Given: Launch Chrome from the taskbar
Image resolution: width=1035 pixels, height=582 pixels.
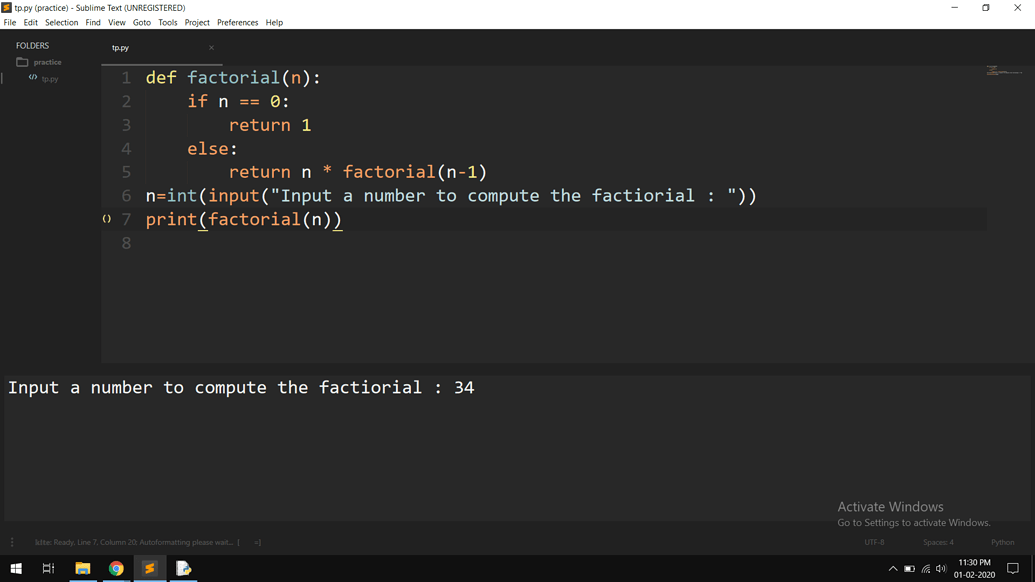Looking at the screenshot, I should pos(116,568).
